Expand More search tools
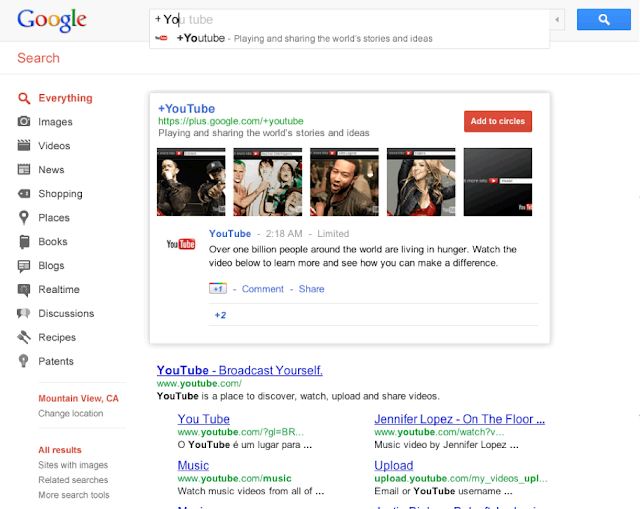The image size is (640, 509). coord(74,495)
